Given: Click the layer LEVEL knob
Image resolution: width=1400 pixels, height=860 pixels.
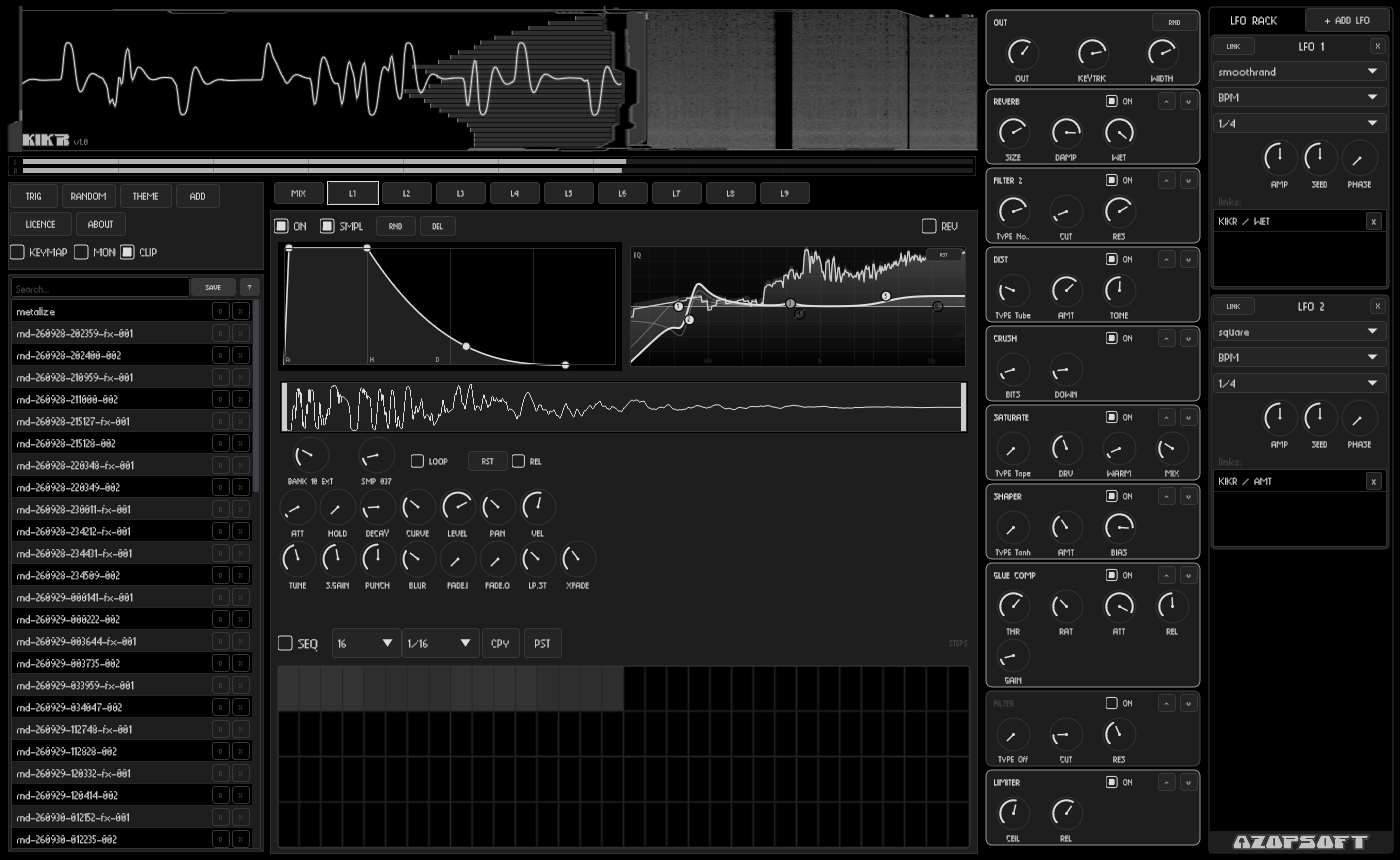Looking at the screenshot, I should (457, 507).
